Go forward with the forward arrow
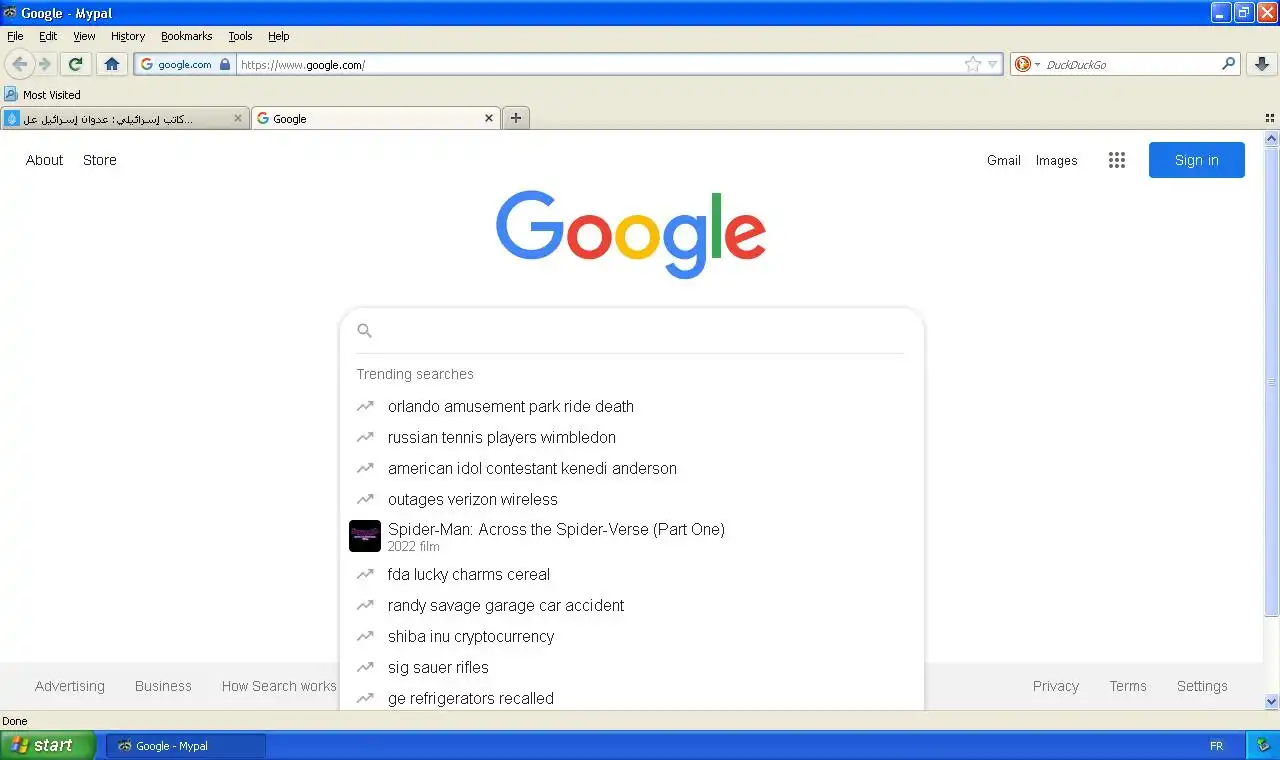This screenshot has width=1280, height=760. [x=45, y=64]
